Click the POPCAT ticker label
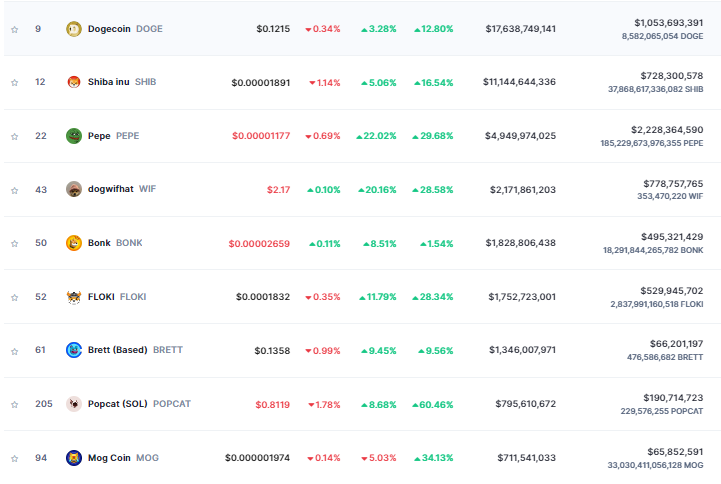 point(172,404)
